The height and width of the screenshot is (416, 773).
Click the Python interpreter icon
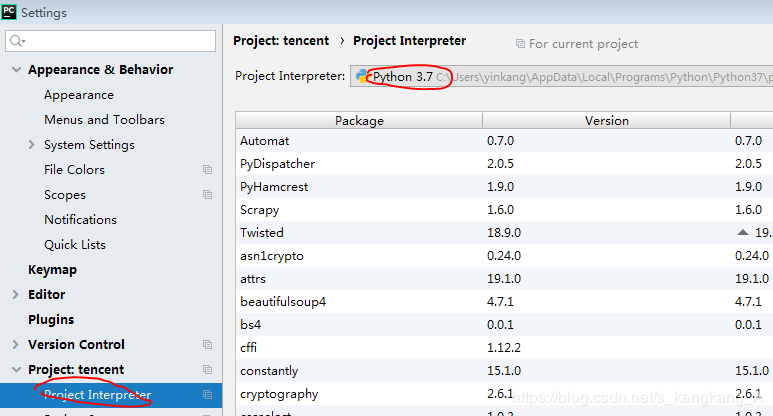tap(362, 76)
